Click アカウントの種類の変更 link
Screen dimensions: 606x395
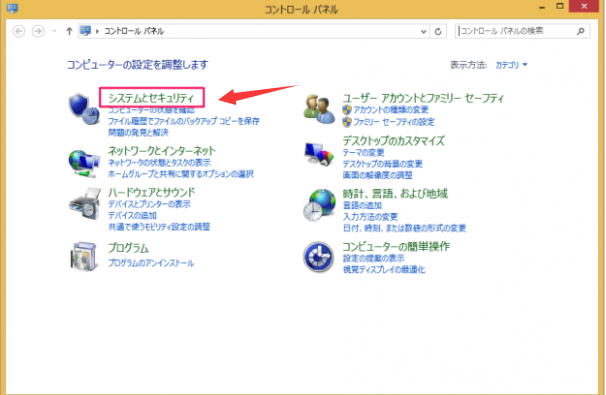click(x=391, y=110)
